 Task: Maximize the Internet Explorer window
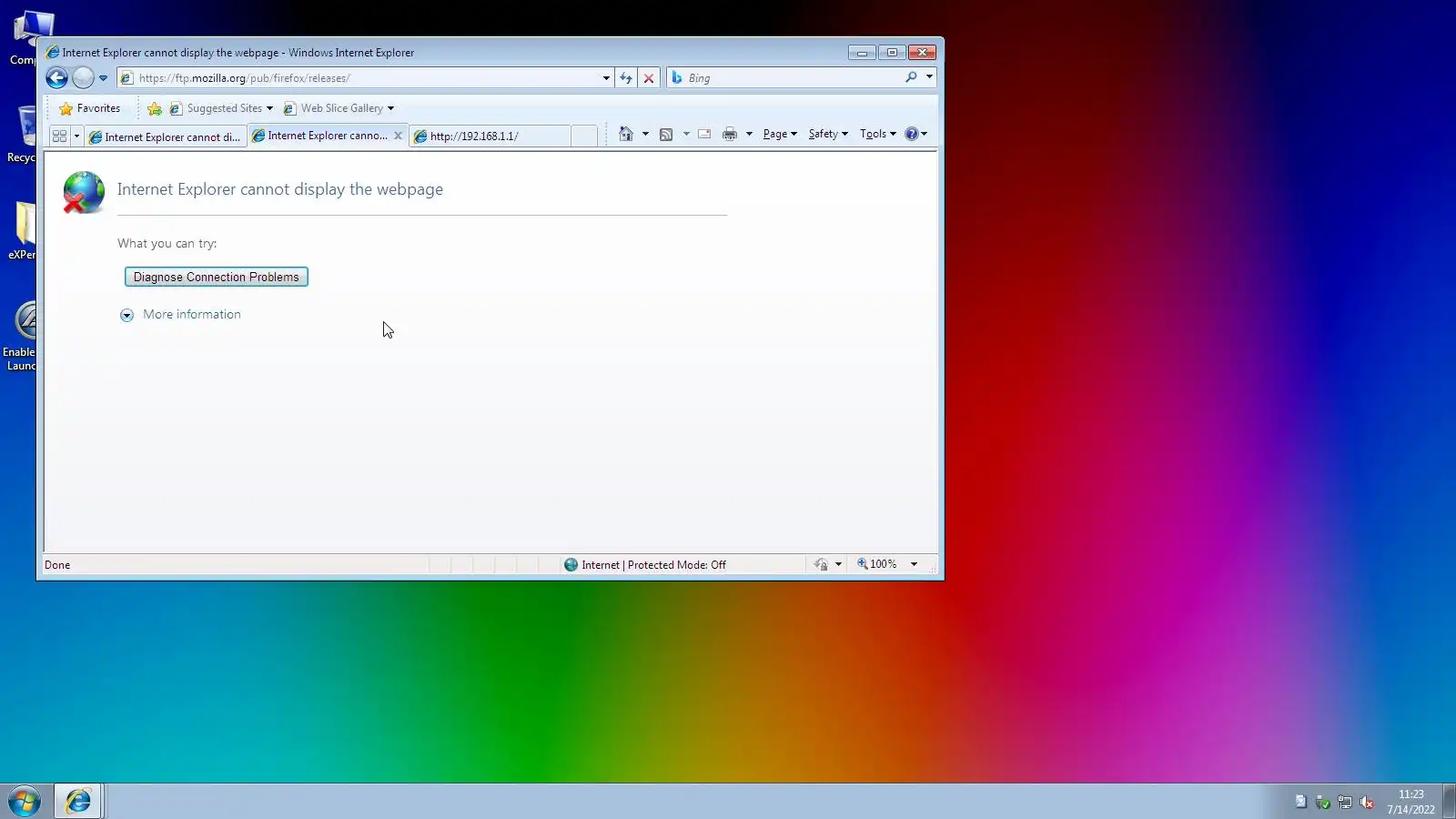click(x=892, y=53)
